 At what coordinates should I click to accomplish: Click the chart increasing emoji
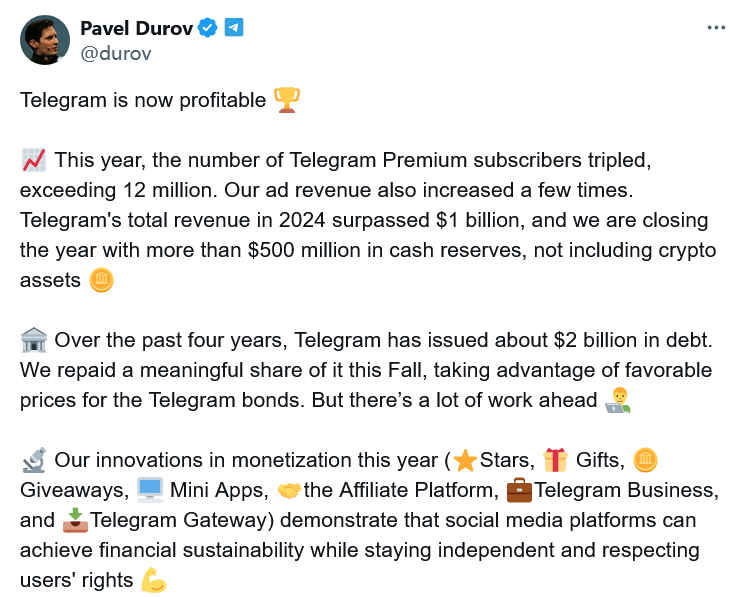34,160
